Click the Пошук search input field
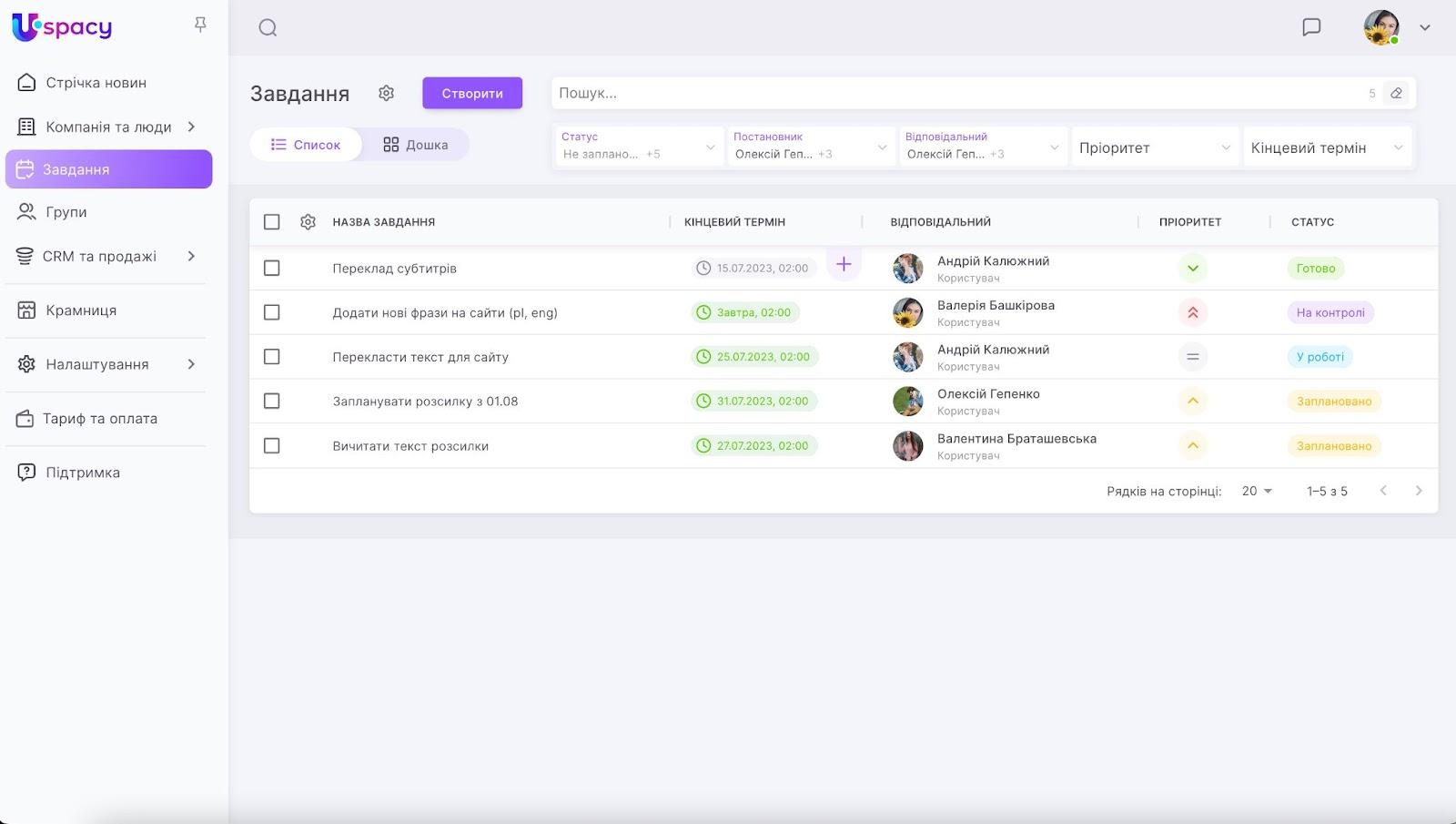 tap(955, 93)
